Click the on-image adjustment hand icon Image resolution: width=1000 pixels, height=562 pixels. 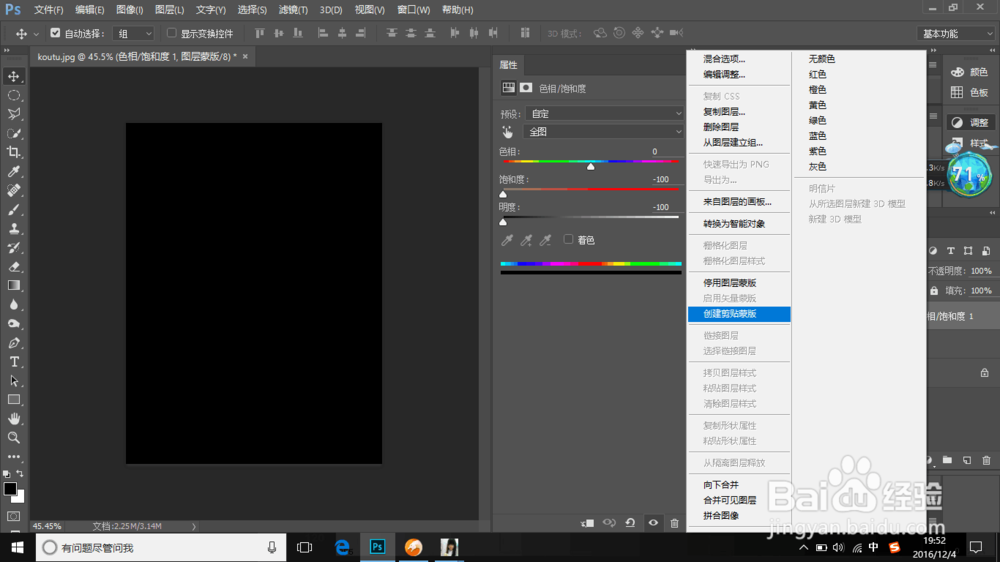507,132
